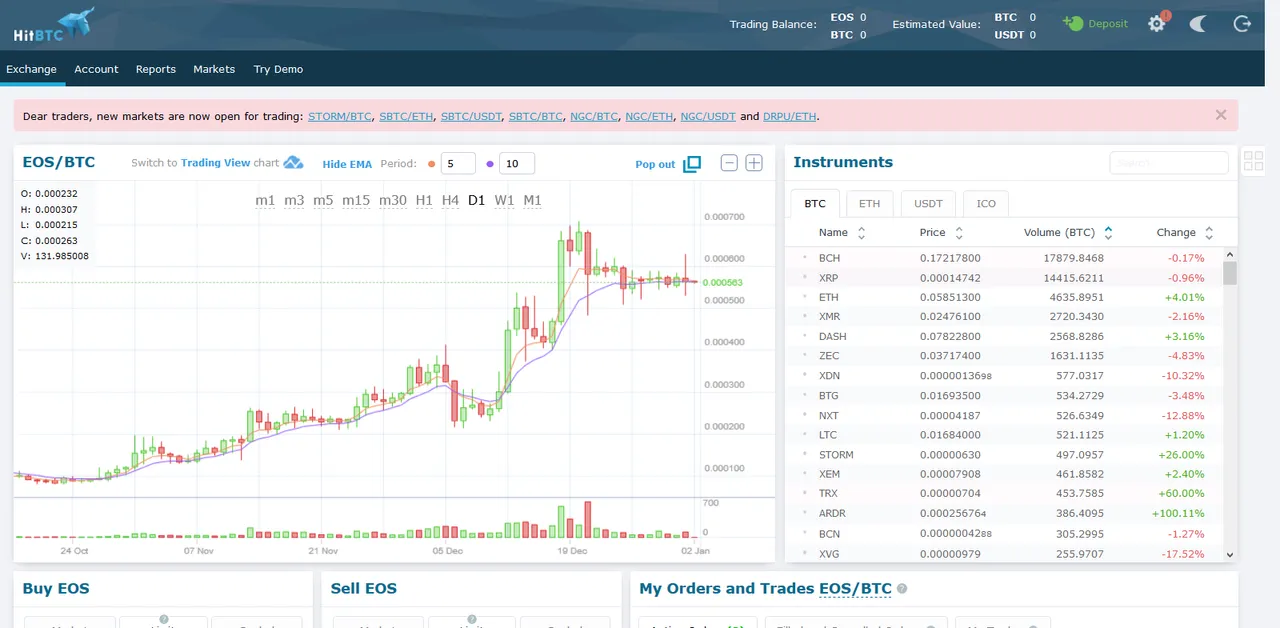Toggle Hide EMA on the chart
Viewport: 1280px width, 628px height.
(x=347, y=164)
